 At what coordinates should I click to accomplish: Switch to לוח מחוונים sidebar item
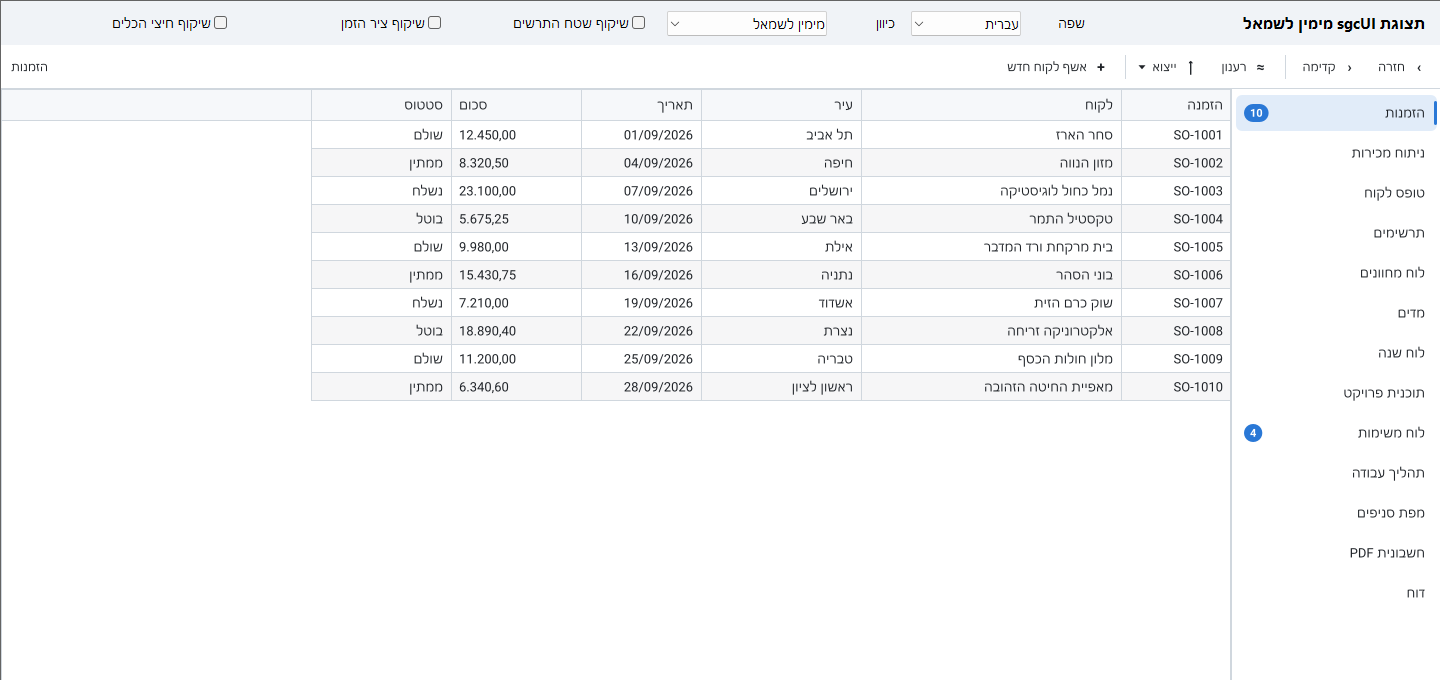pyautogui.click(x=1336, y=273)
